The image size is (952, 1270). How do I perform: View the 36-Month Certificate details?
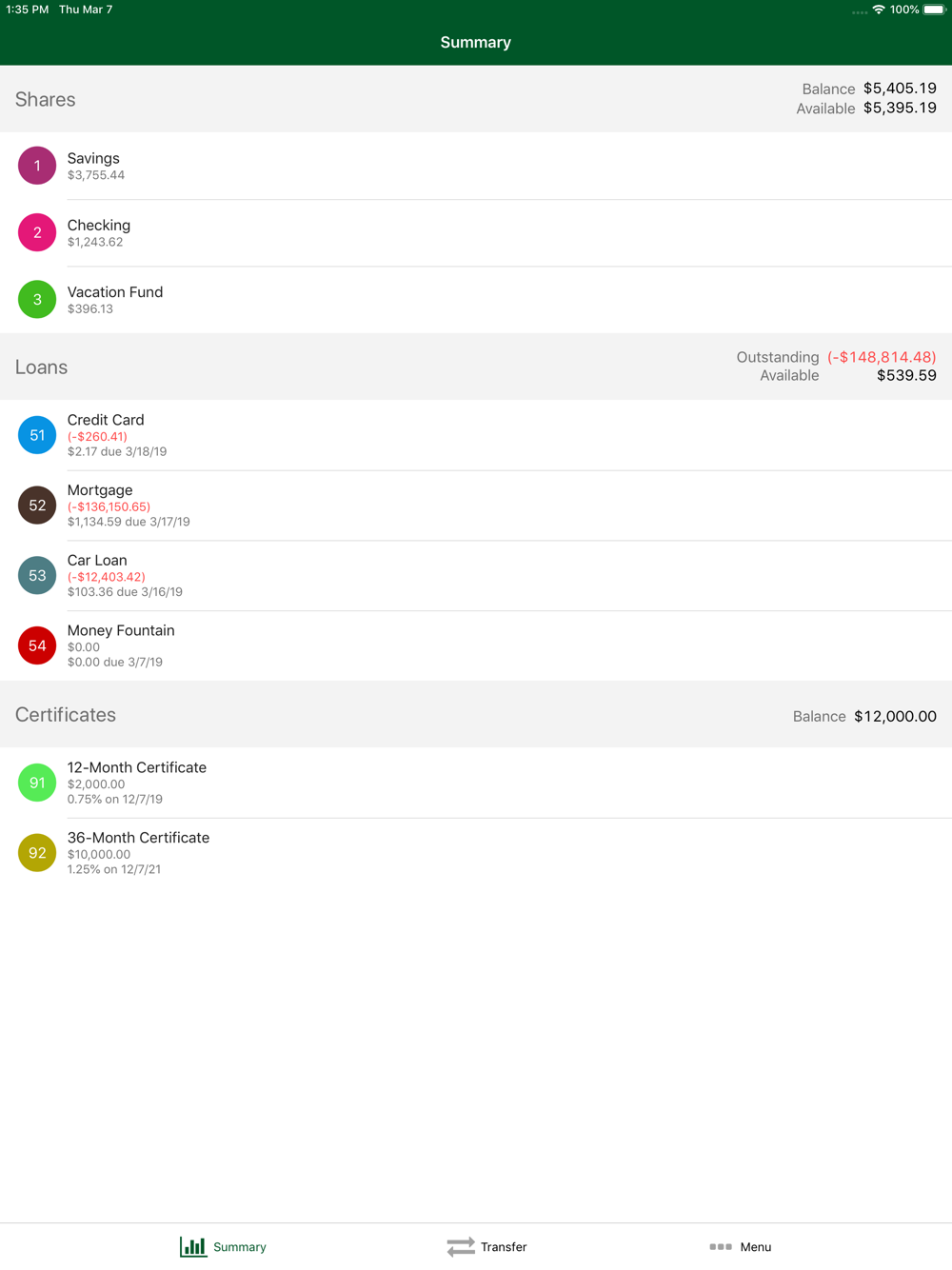point(476,853)
